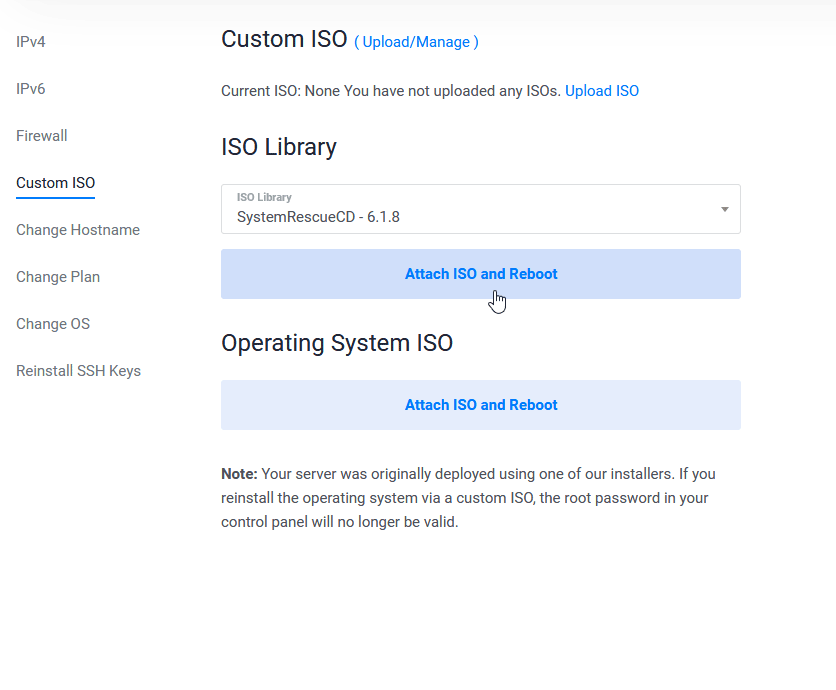Expand the ISO Library dropdown arrow
836x690 pixels.
pyautogui.click(x=724, y=209)
